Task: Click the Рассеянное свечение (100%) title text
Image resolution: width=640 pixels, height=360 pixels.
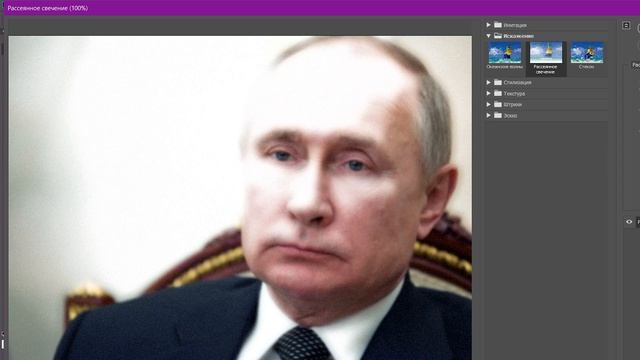Action: (x=48, y=8)
